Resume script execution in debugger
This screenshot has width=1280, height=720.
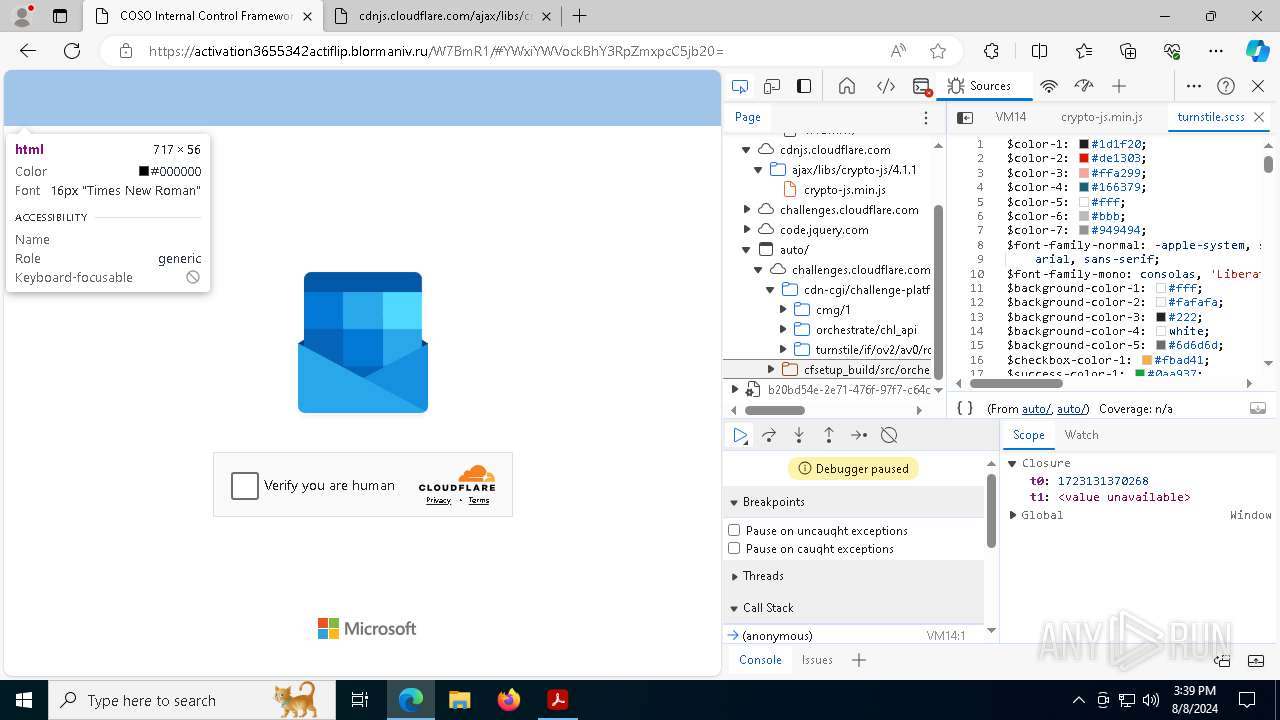740,435
